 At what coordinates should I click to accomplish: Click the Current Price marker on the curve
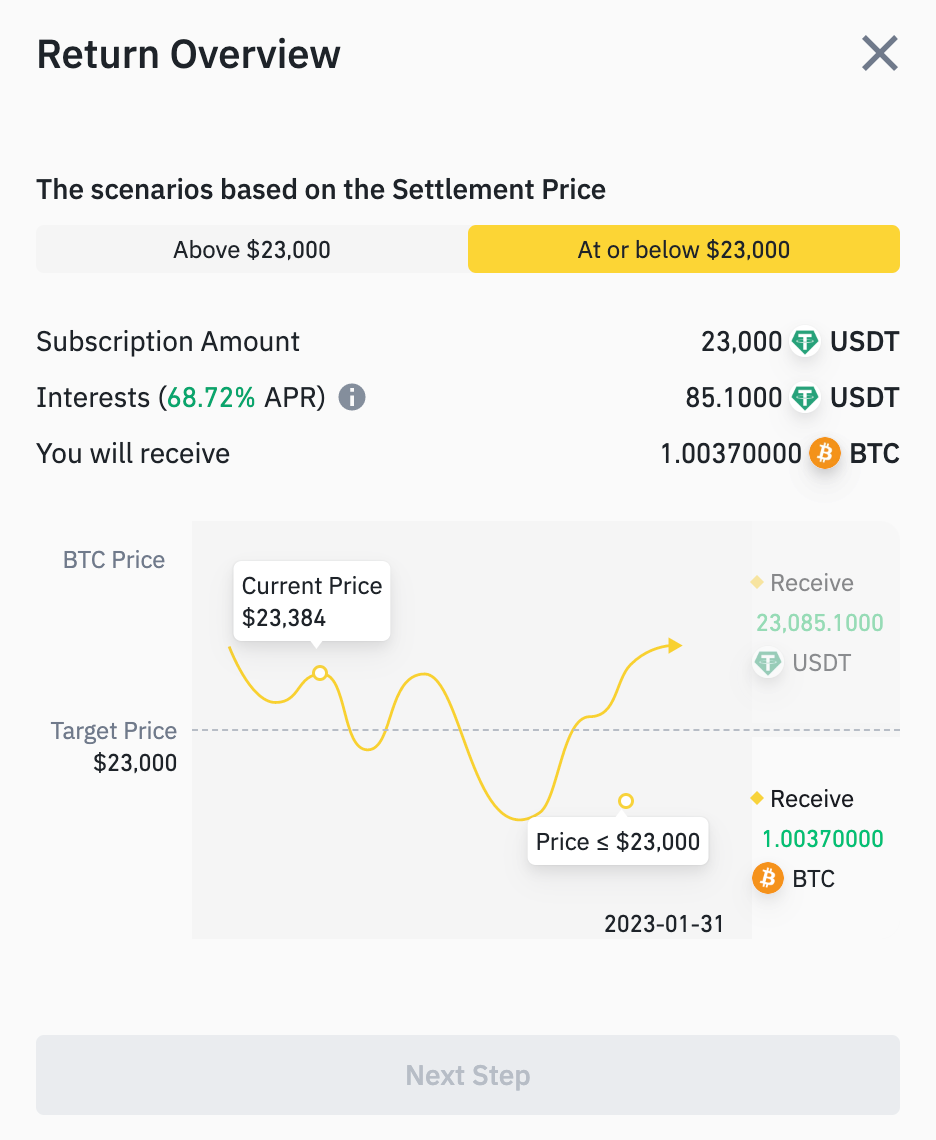320,673
